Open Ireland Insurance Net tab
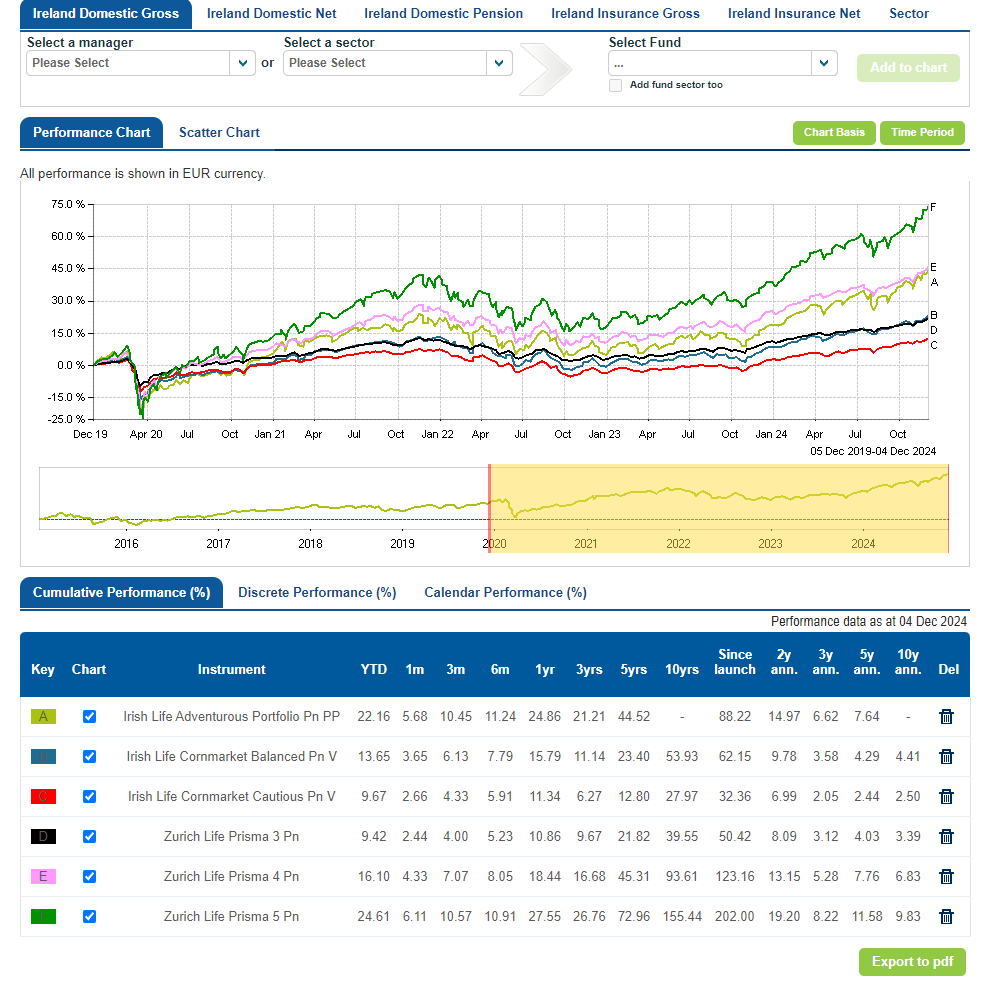998x988 pixels. pyautogui.click(x=794, y=14)
